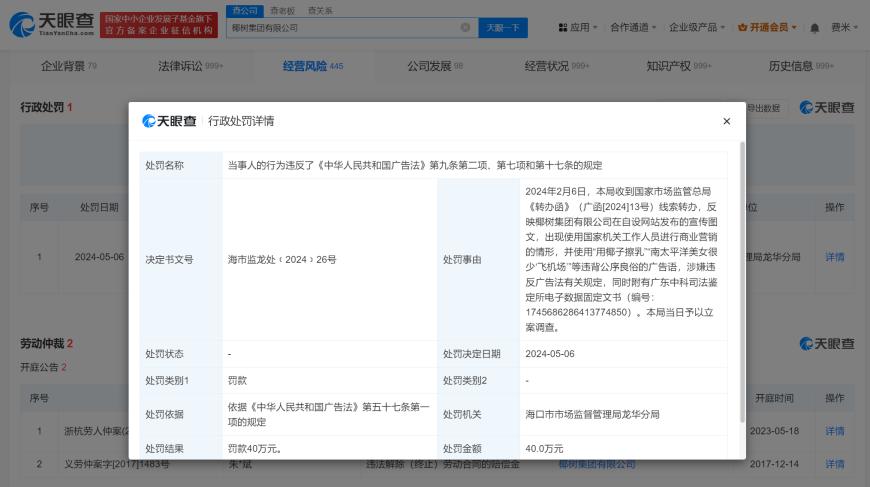Screen dimensions: 870x487
Task: Click 罚款40万元 penalty result
Action: pos(255,449)
